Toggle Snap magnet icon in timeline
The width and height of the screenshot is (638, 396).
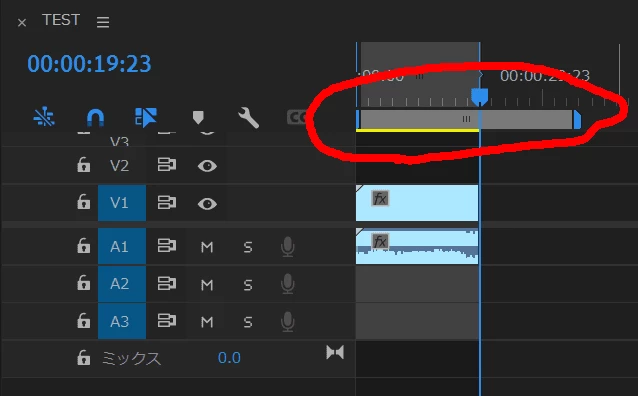click(96, 118)
